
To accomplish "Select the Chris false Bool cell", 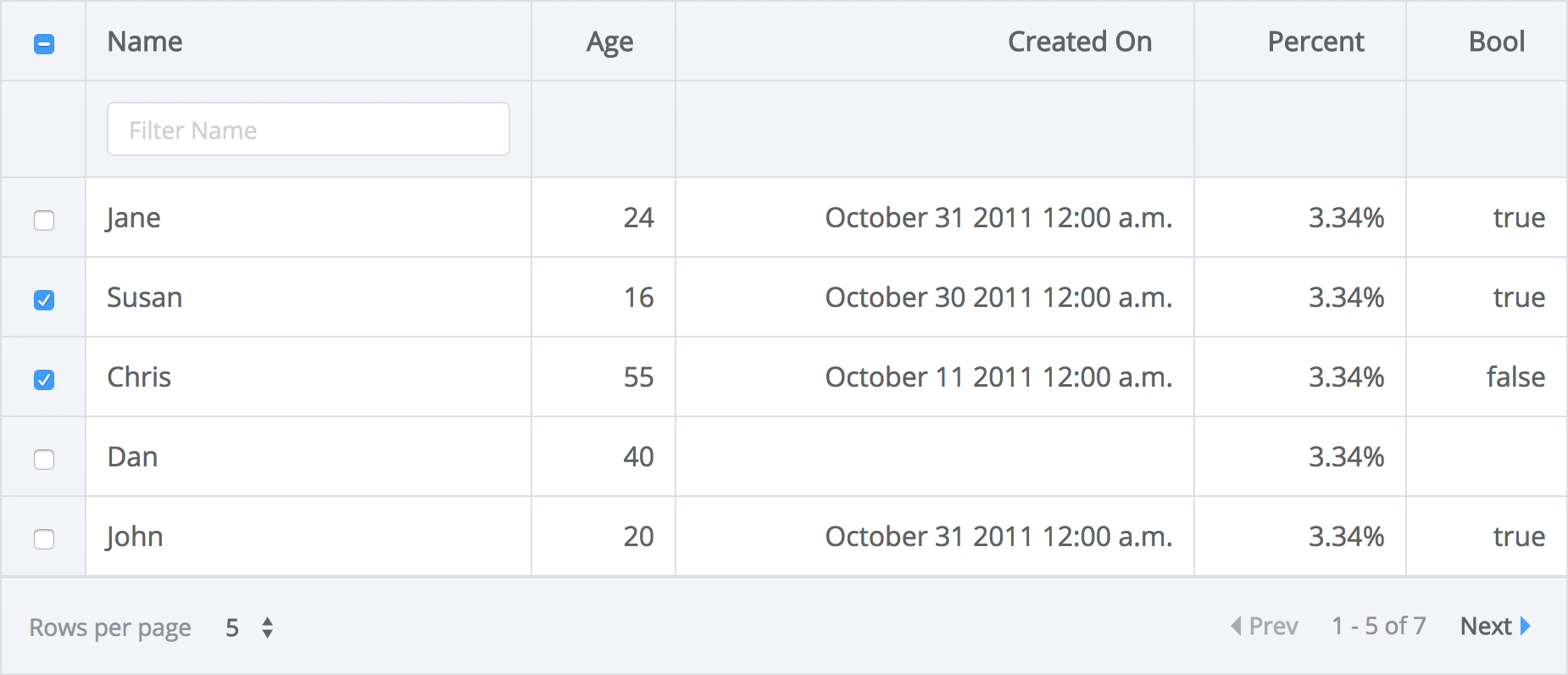I will coord(1515,377).
